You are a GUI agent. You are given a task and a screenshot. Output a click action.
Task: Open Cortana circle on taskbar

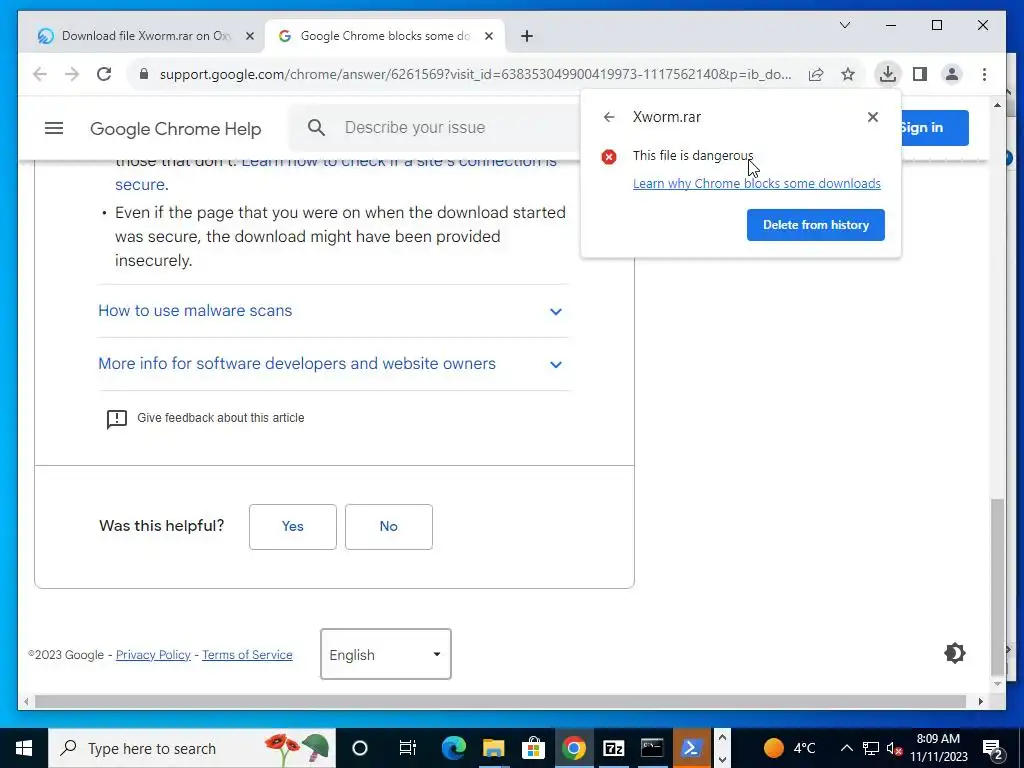360,748
